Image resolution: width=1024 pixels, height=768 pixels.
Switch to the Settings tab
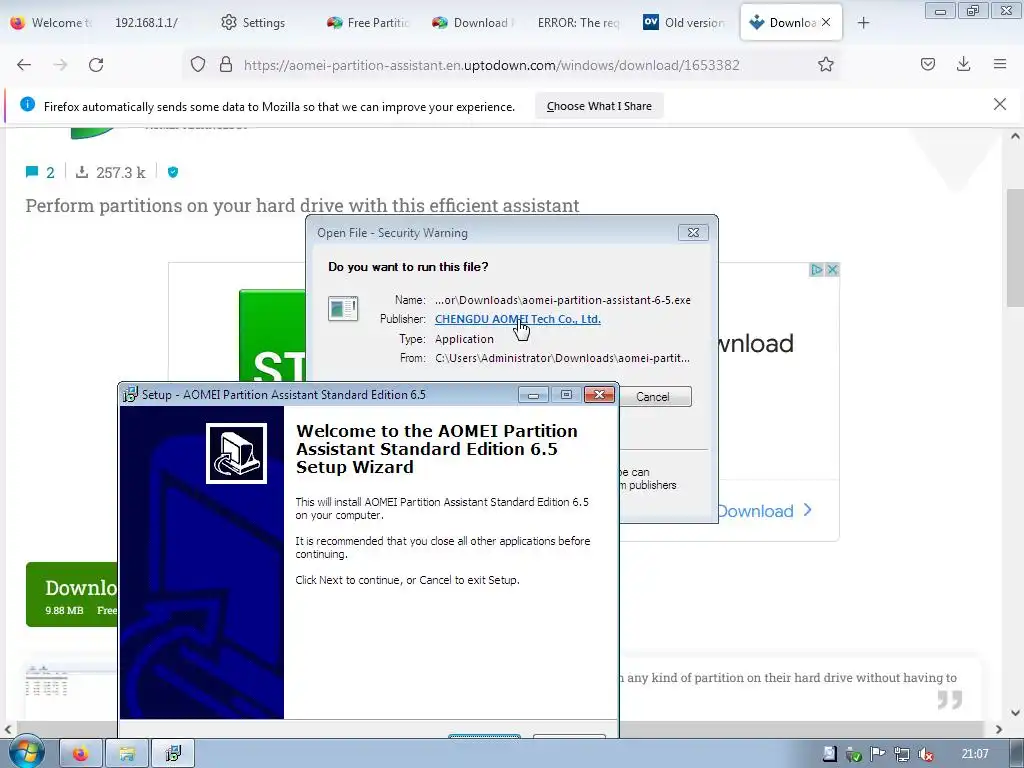(253, 23)
